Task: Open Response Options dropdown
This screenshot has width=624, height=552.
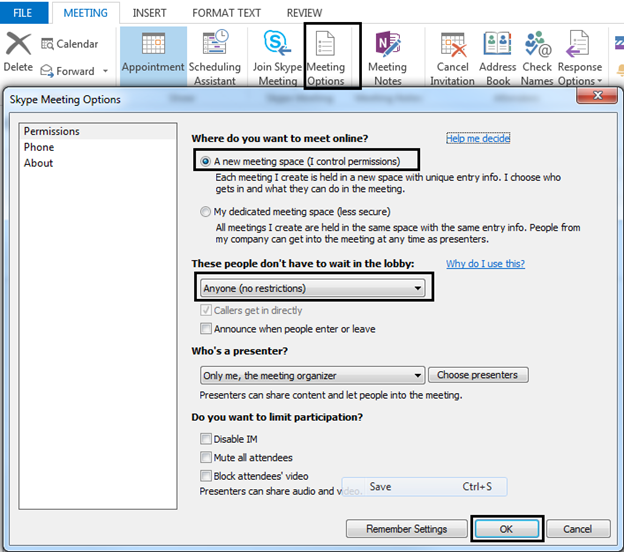Action: [579, 57]
